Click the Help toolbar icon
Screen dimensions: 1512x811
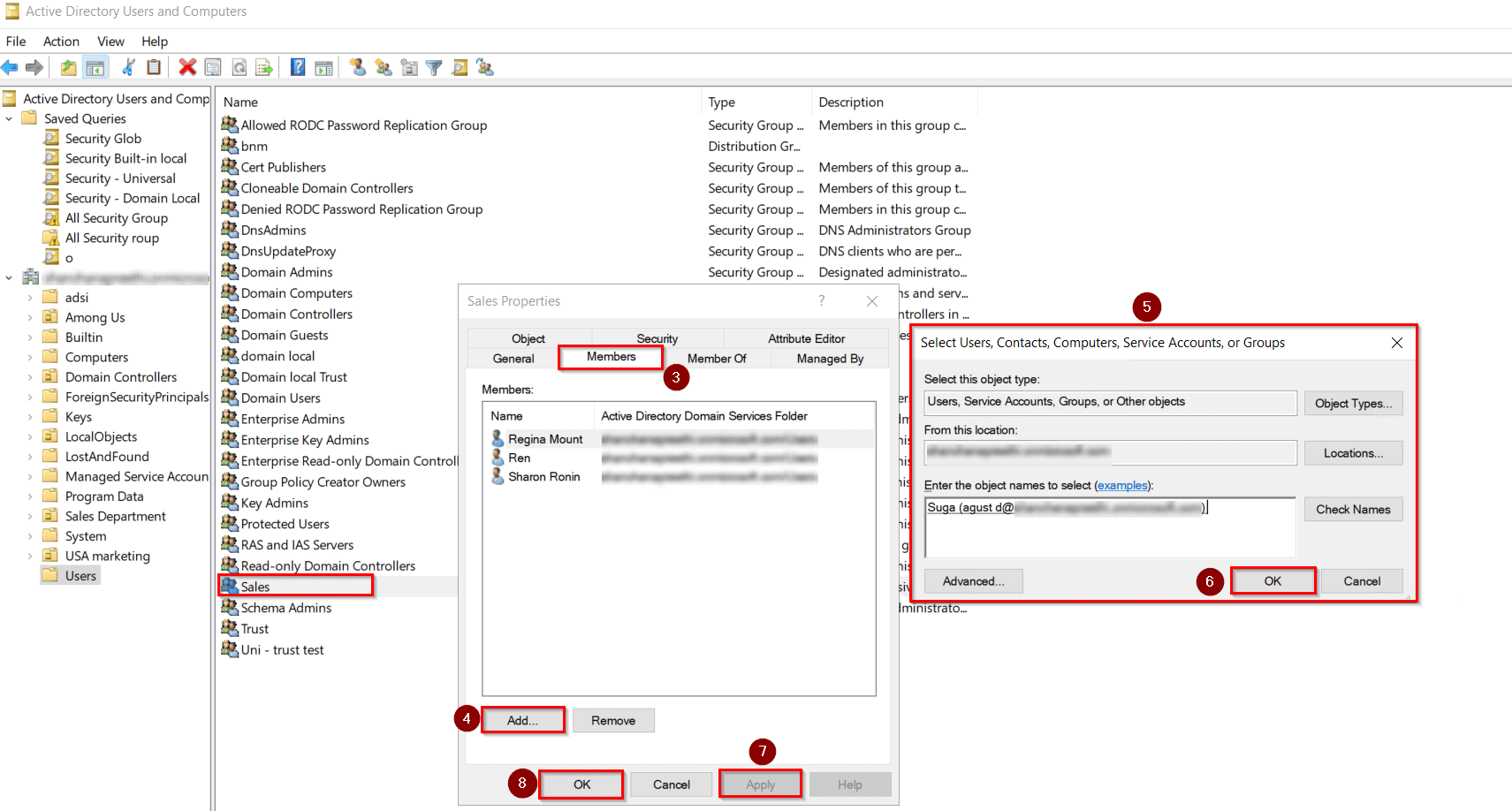297,67
